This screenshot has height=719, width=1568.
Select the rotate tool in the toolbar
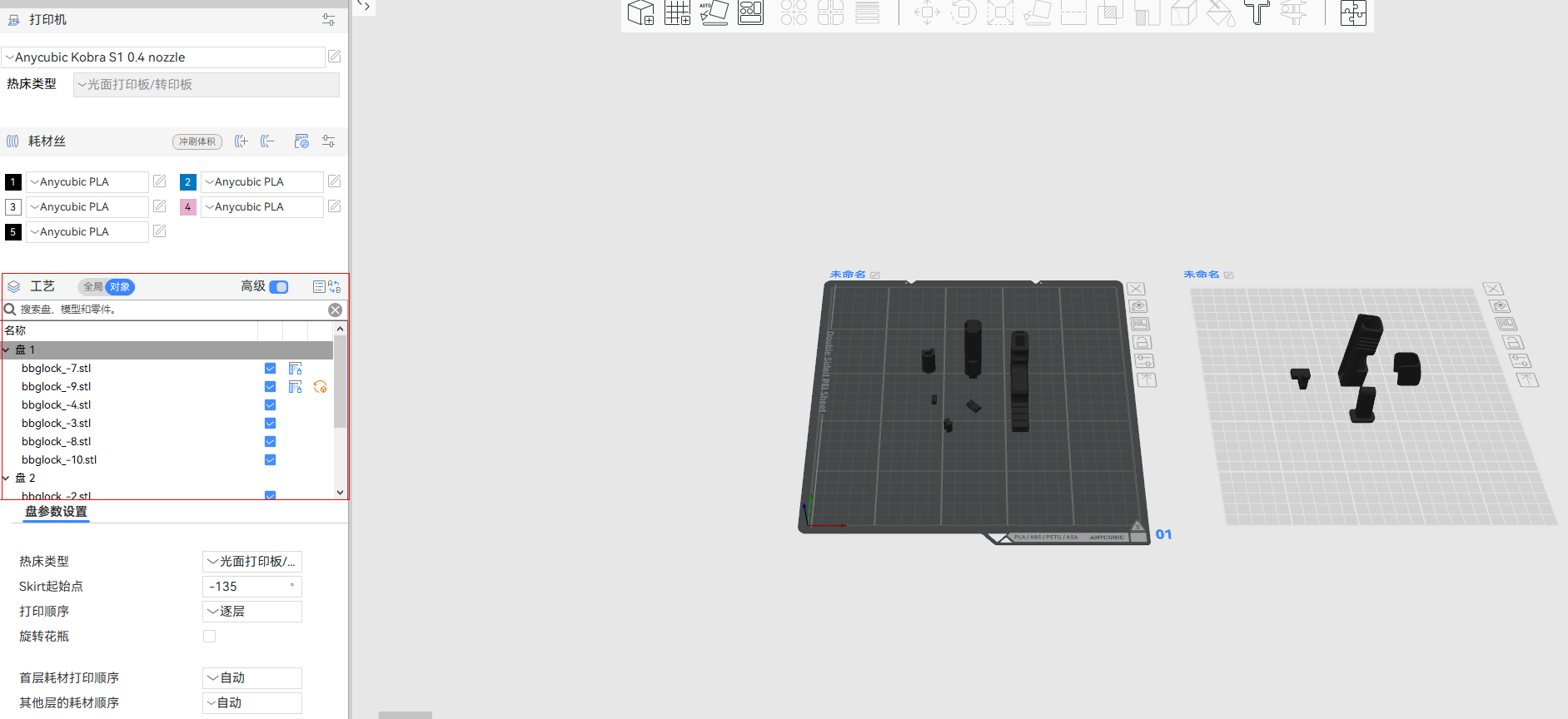[963, 12]
